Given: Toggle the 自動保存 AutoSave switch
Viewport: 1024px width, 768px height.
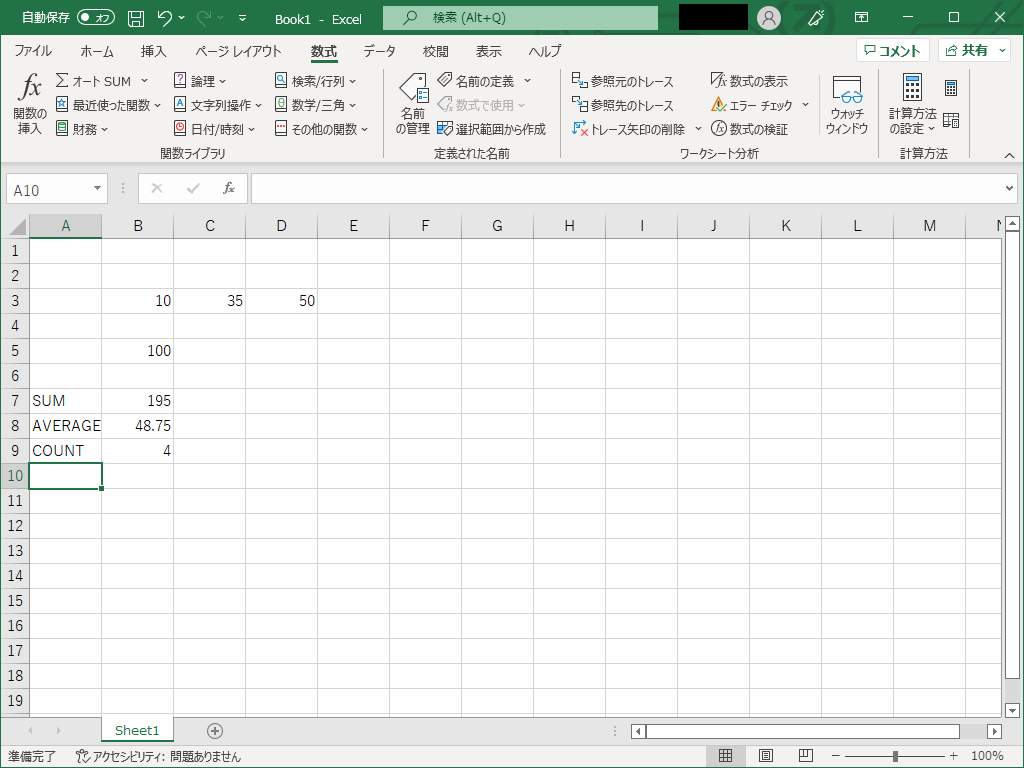Looking at the screenshot, I should (x=95, y=18).
